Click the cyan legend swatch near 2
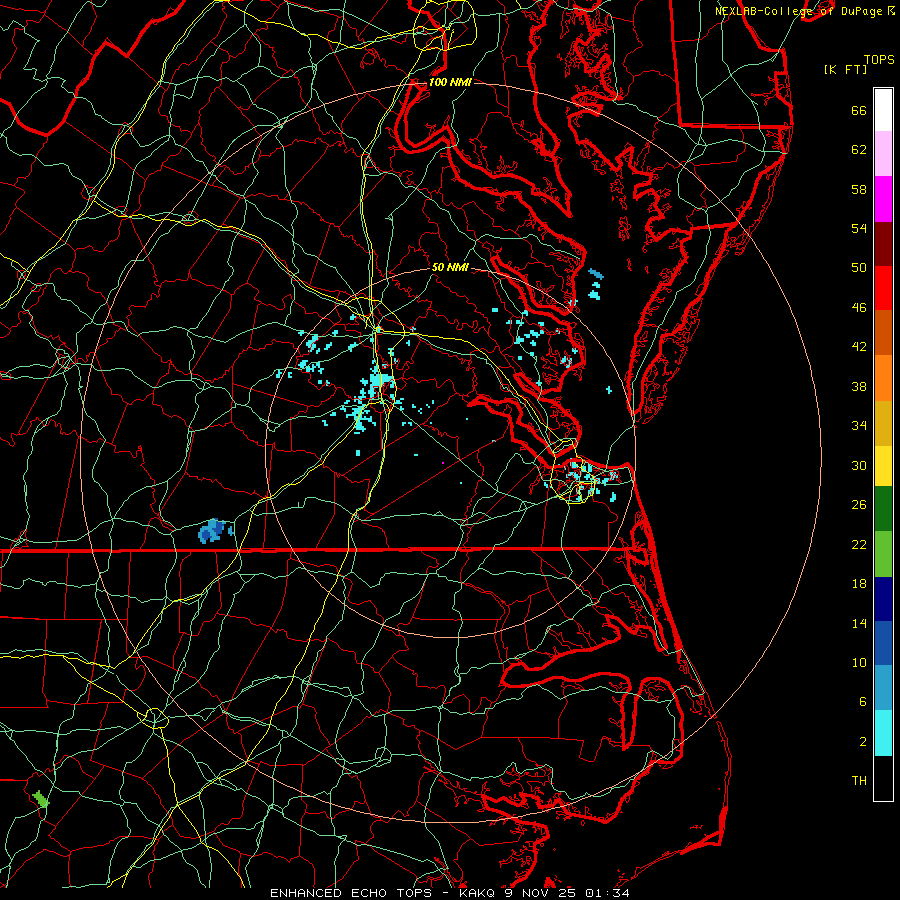 (883, 733)
